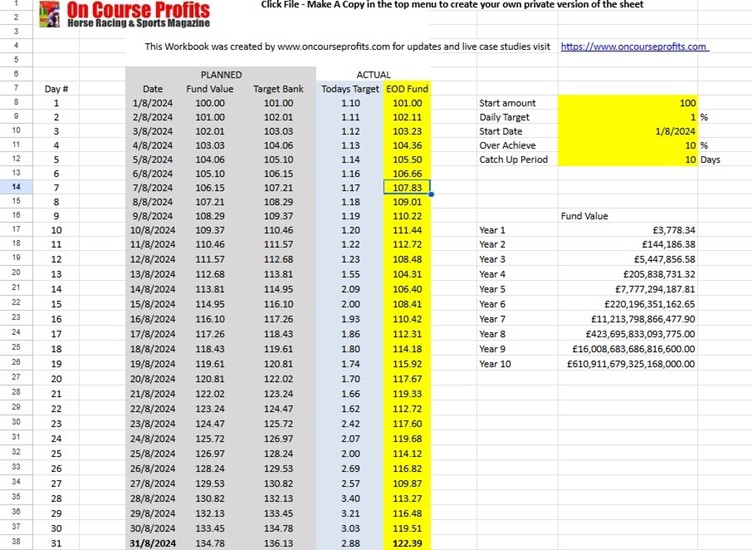
Task: Select the Over Achieve value cell
Action: pos(627,145)
